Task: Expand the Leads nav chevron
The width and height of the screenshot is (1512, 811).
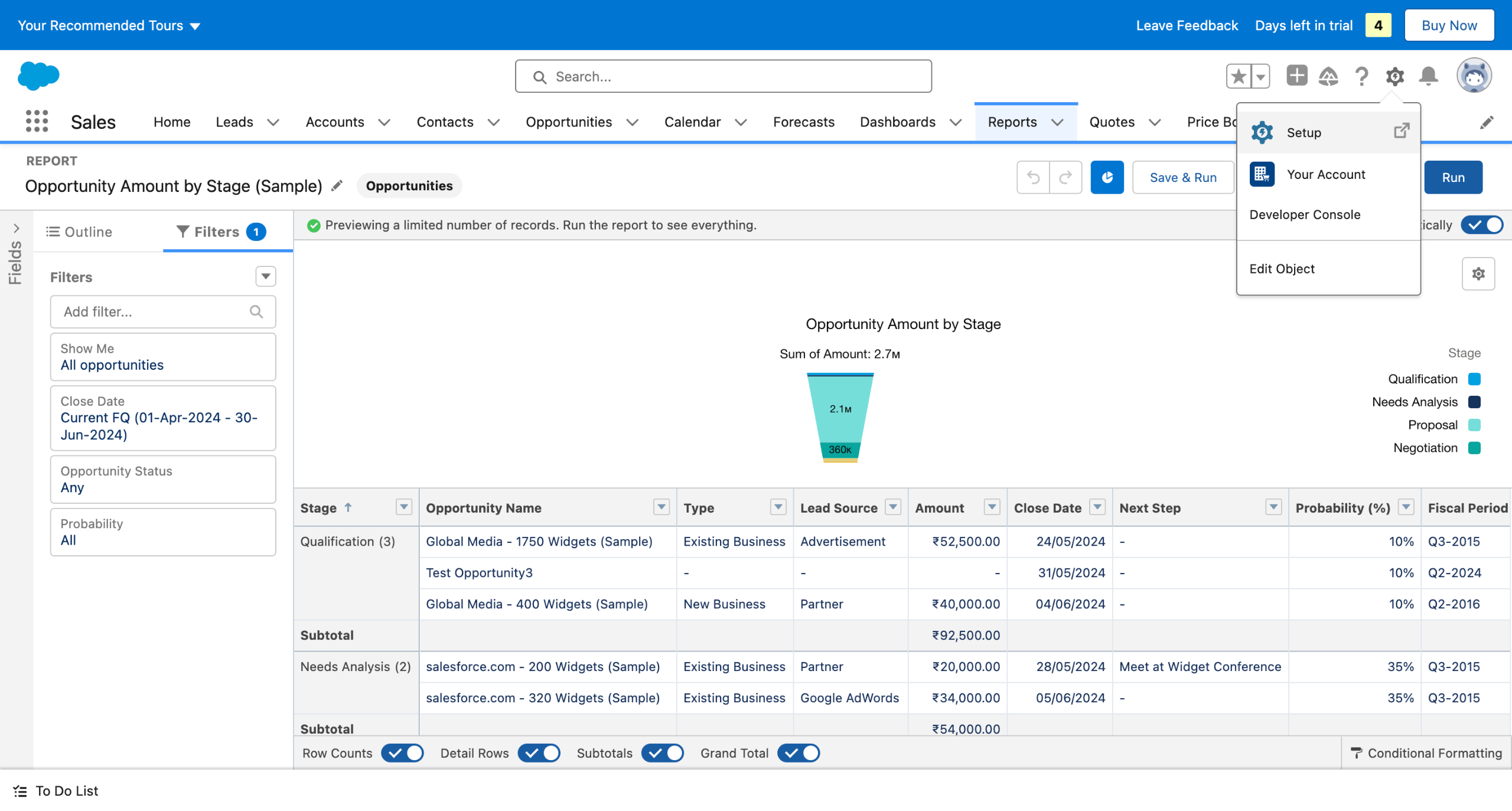Action: pos(273,122)
